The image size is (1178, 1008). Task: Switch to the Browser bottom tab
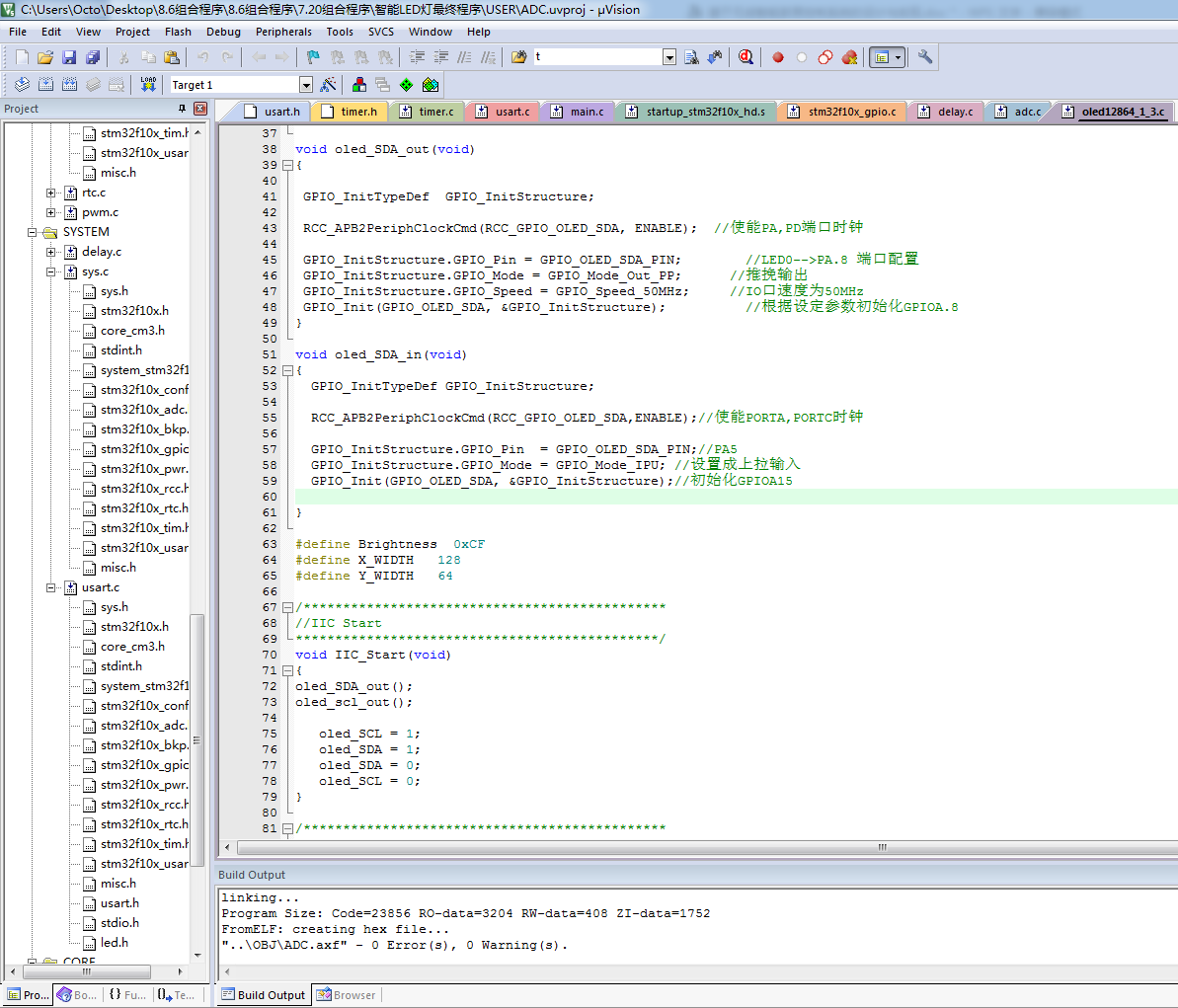click(x=347, y=995)
